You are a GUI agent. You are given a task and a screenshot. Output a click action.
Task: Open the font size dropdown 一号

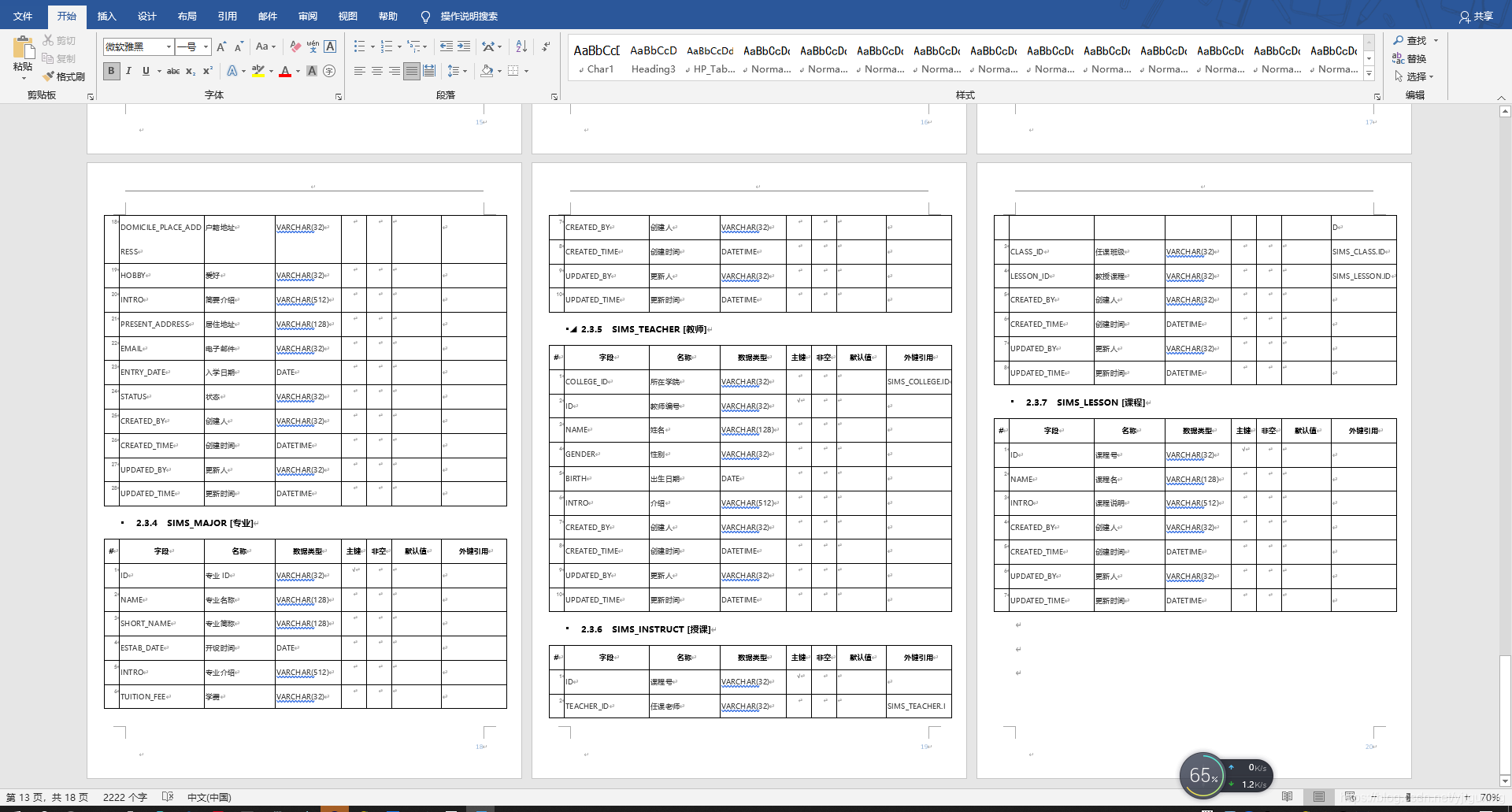click(x=206, y=47)
